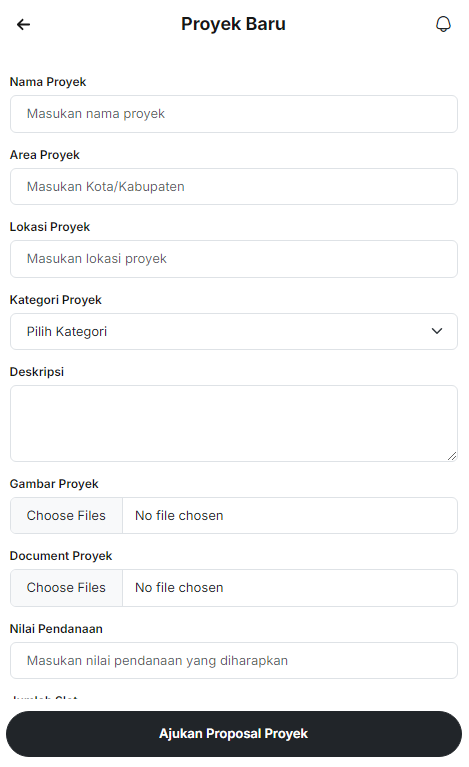Viewport: 469px width, 767px height.
Task: Click No file chosen under Document Proyek
Action: [179, 587]
